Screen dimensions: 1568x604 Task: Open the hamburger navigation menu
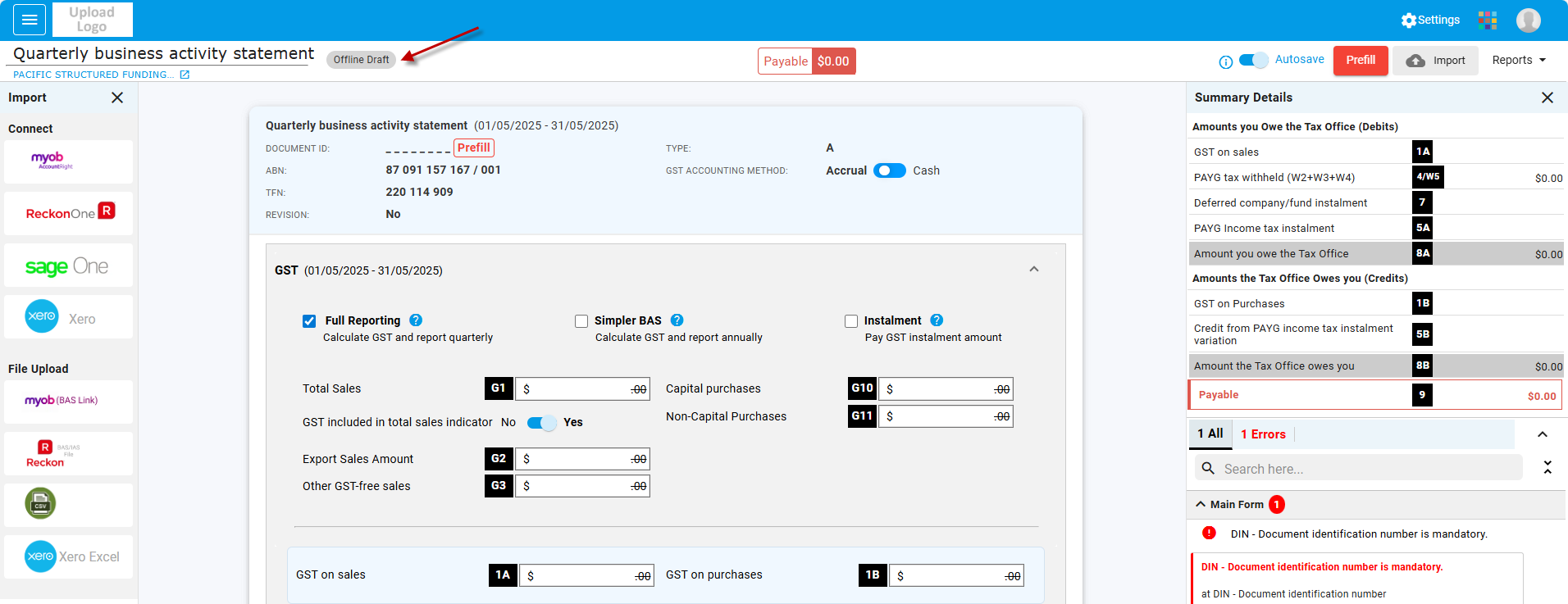coord(30,20)
